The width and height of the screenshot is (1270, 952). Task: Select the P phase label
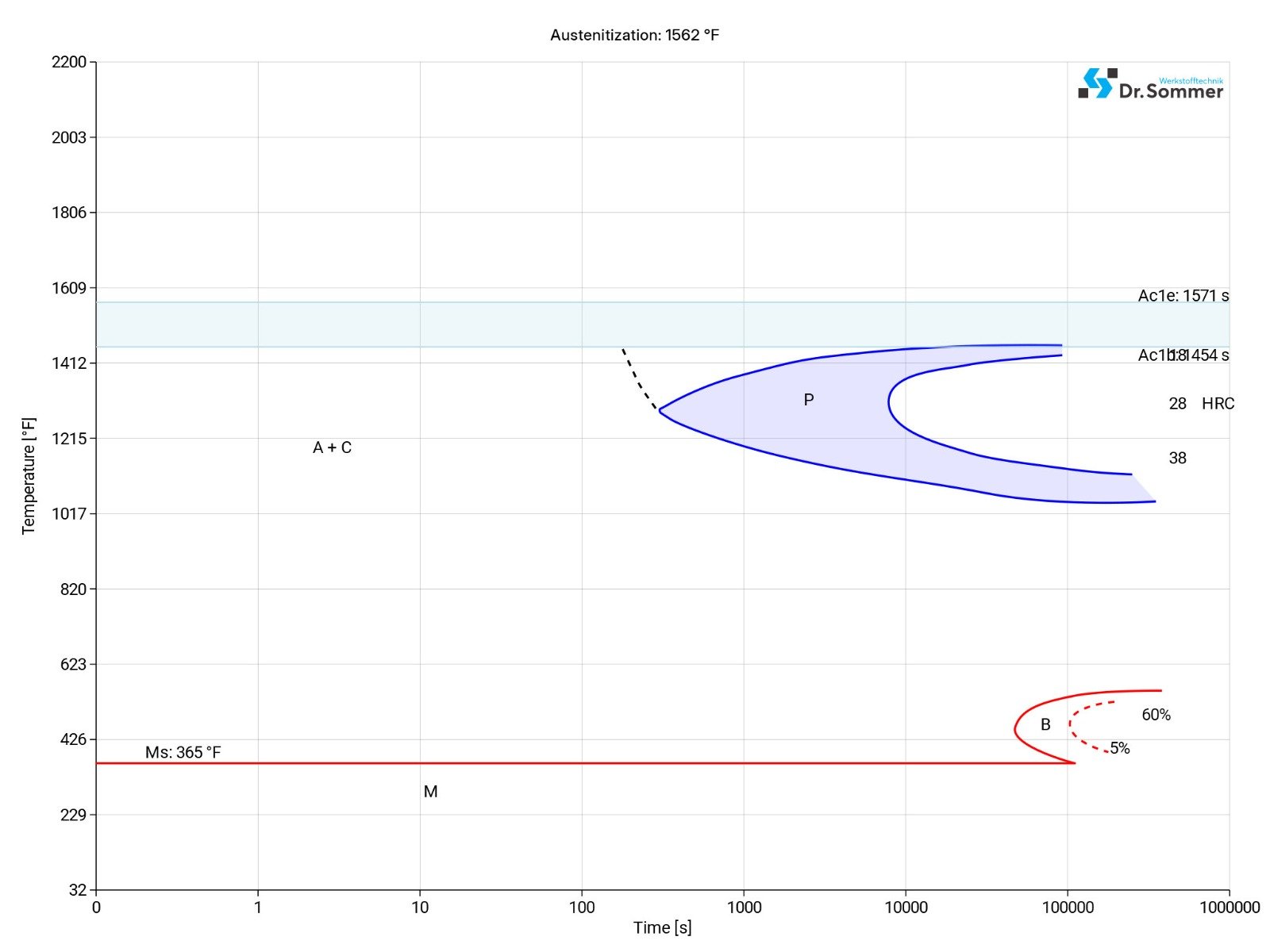[x=808, y=400]
